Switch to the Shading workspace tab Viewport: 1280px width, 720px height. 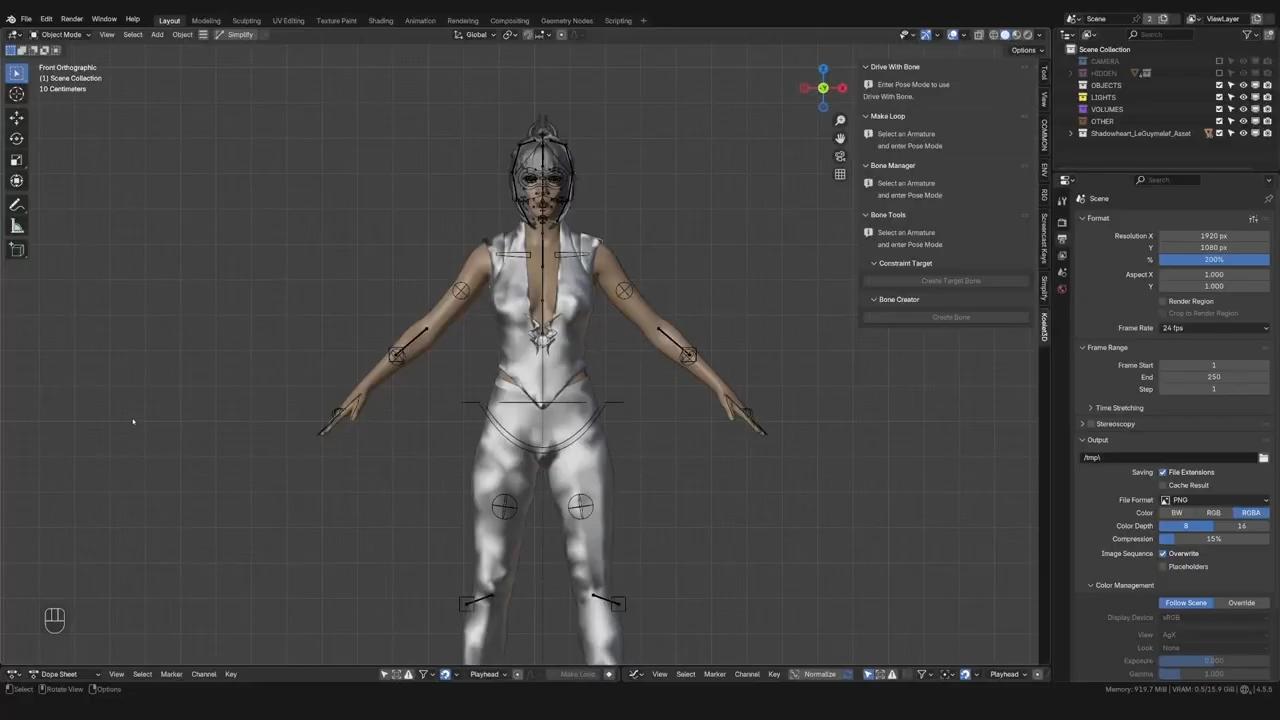click(380, 21)
